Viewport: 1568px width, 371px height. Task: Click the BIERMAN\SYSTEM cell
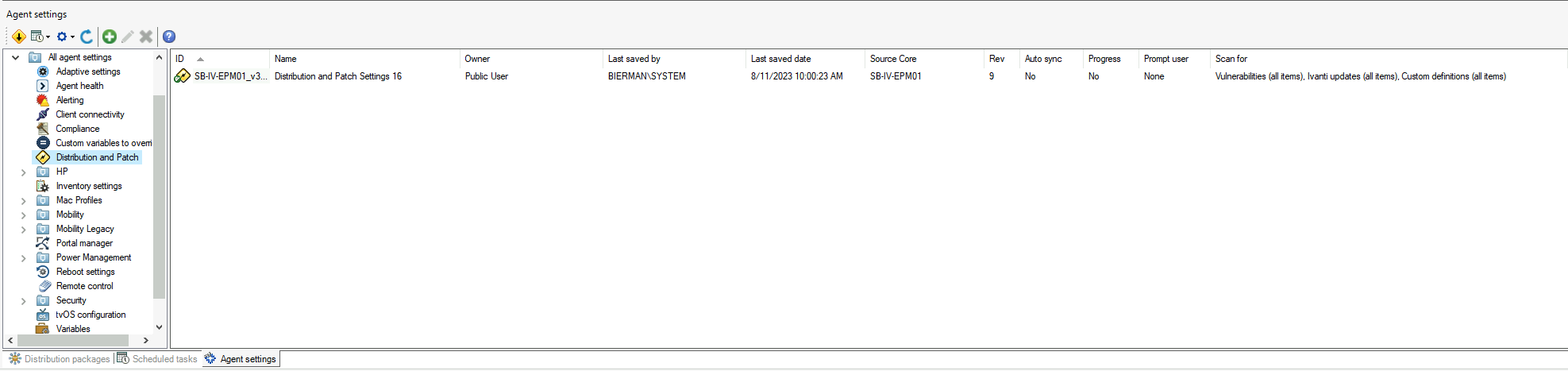tap(647, 76)
